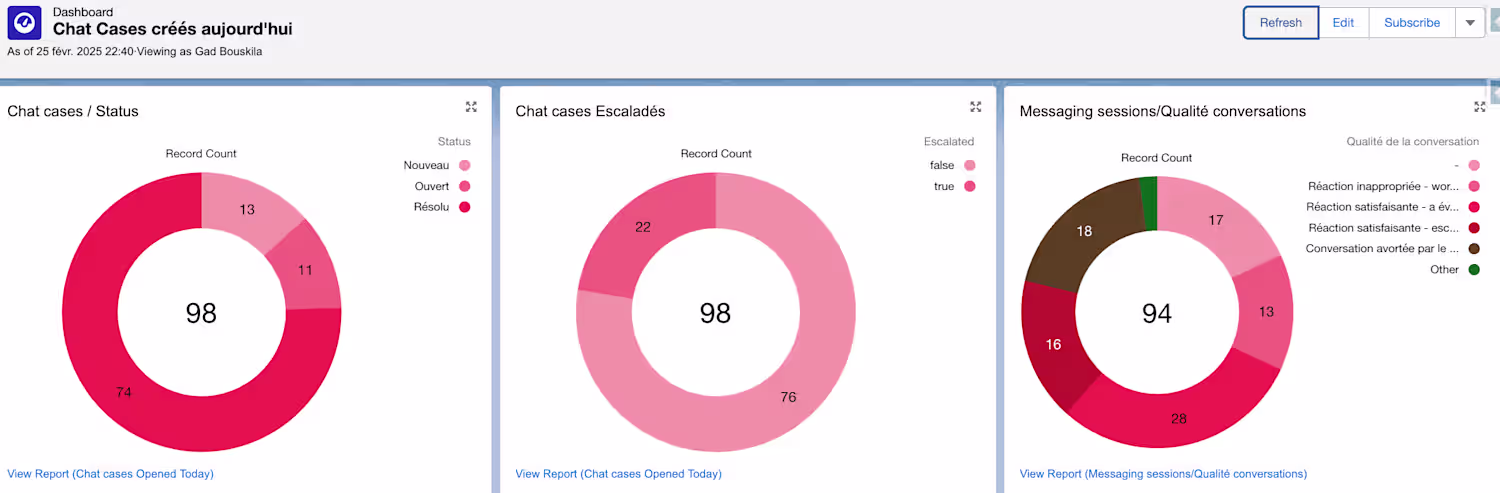This screenshot has width=1500, height=493.
Task: Toggle the Ouvert legend swatch
Action: [x=464, y=186]
